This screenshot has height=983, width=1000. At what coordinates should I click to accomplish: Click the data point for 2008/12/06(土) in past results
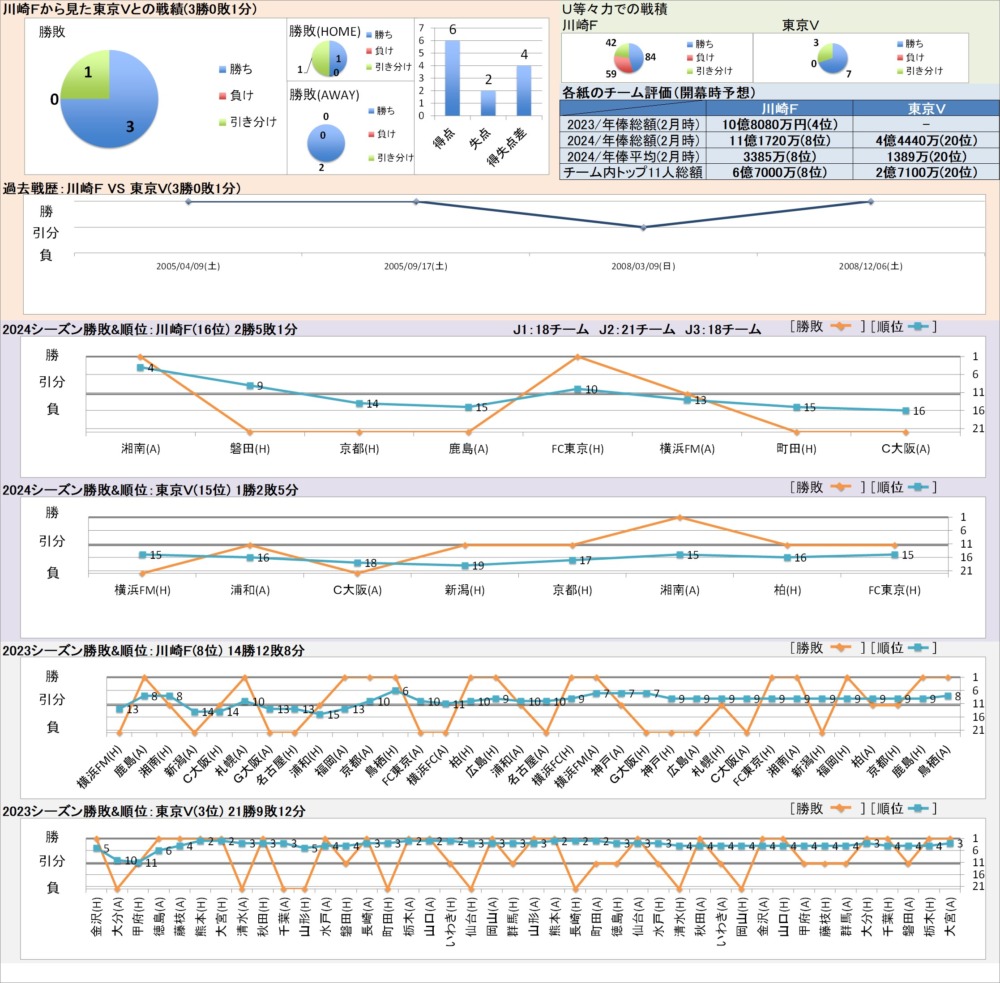(871, 202)
